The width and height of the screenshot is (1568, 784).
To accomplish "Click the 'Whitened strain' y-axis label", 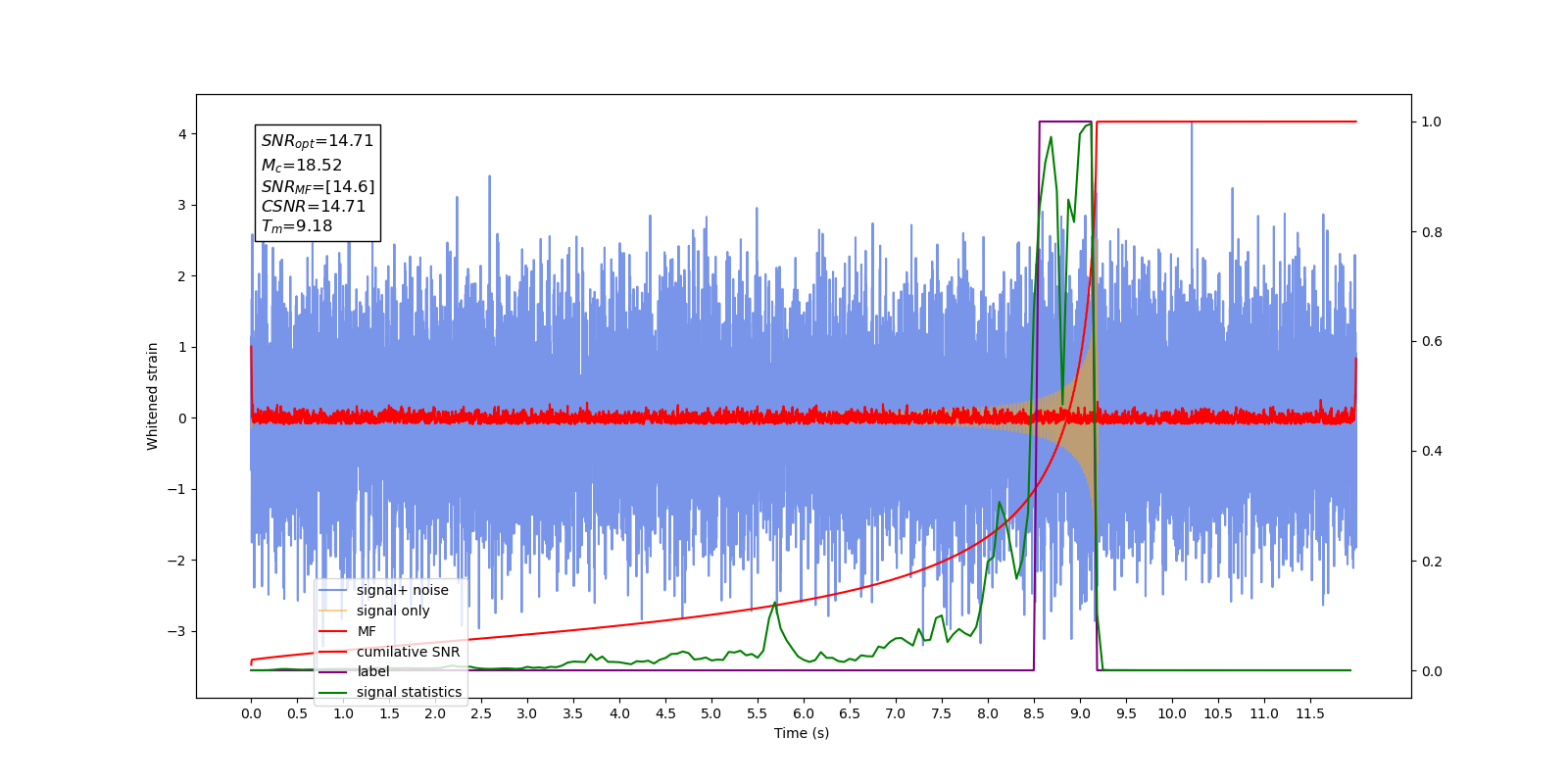I will (153, 396).
